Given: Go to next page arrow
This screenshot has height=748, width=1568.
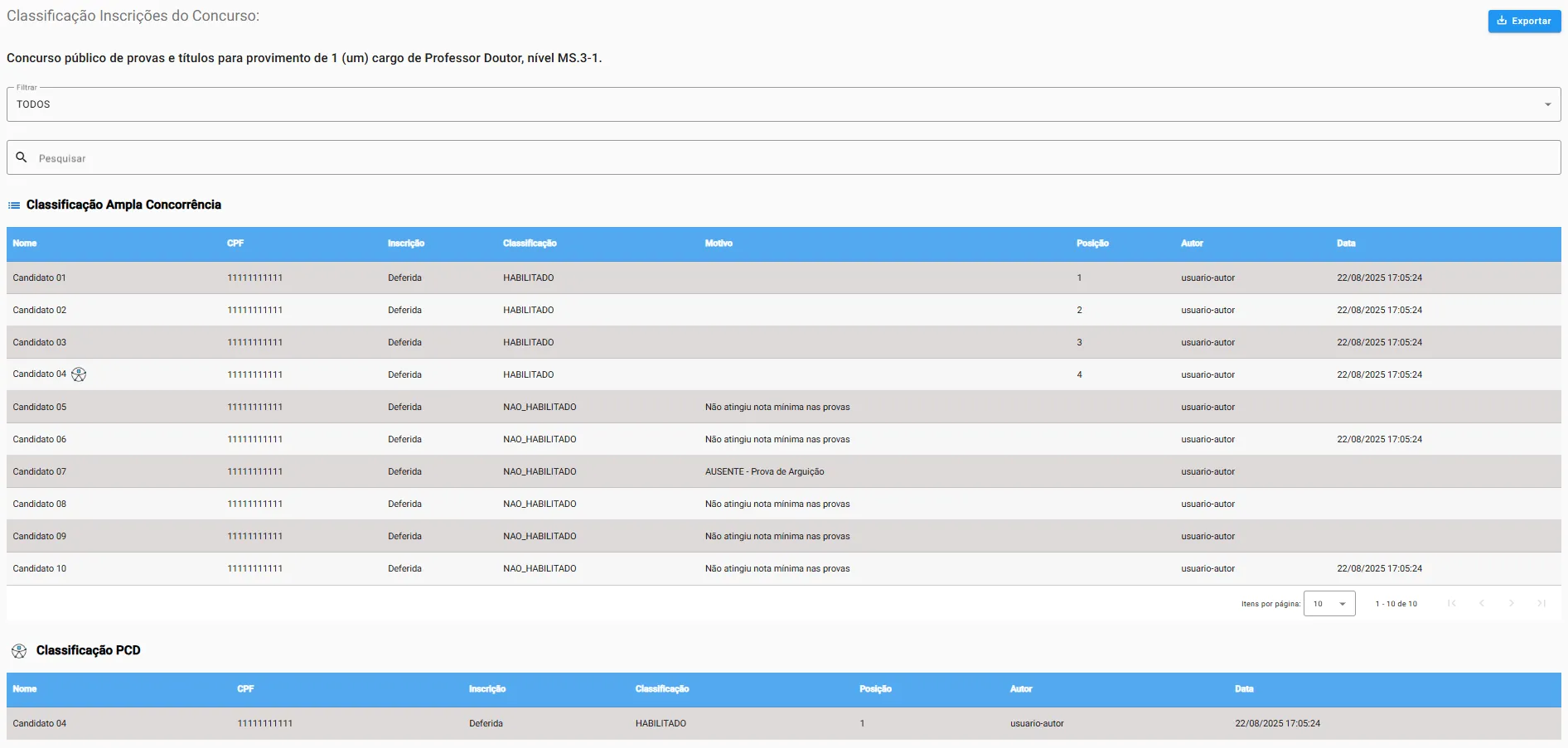Looking at the screenshot, I should click(1511, 604).
